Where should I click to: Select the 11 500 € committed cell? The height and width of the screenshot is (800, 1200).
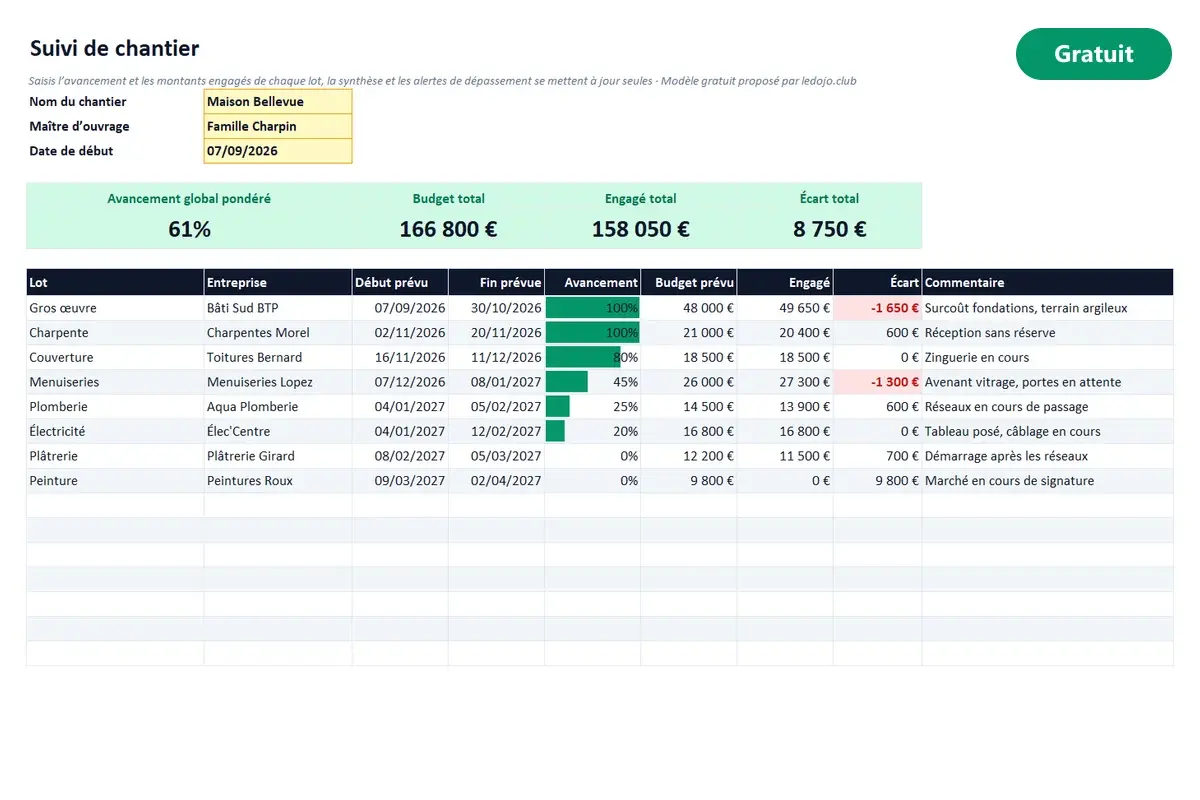(785, 456)
